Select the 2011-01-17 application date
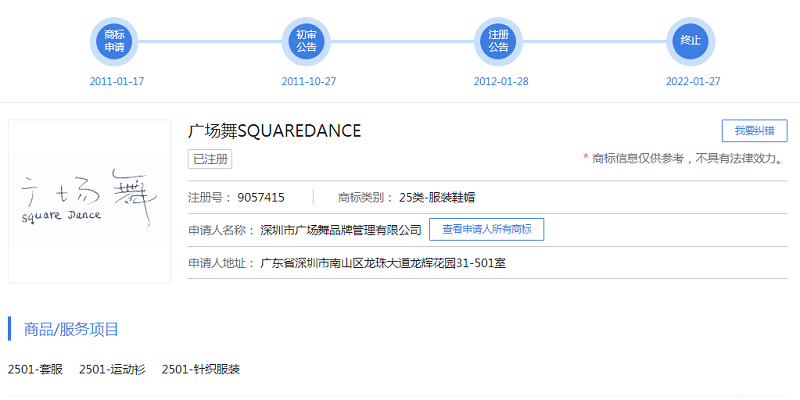This screenshot has height=400, width=800. [117, 81]
